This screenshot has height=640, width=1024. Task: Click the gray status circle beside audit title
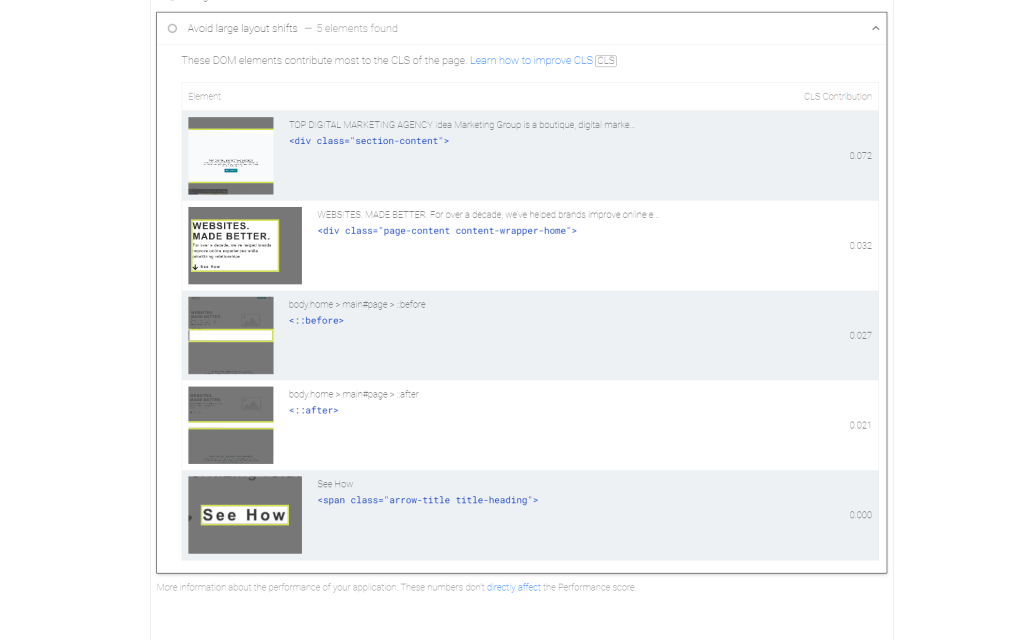(171, 28)
